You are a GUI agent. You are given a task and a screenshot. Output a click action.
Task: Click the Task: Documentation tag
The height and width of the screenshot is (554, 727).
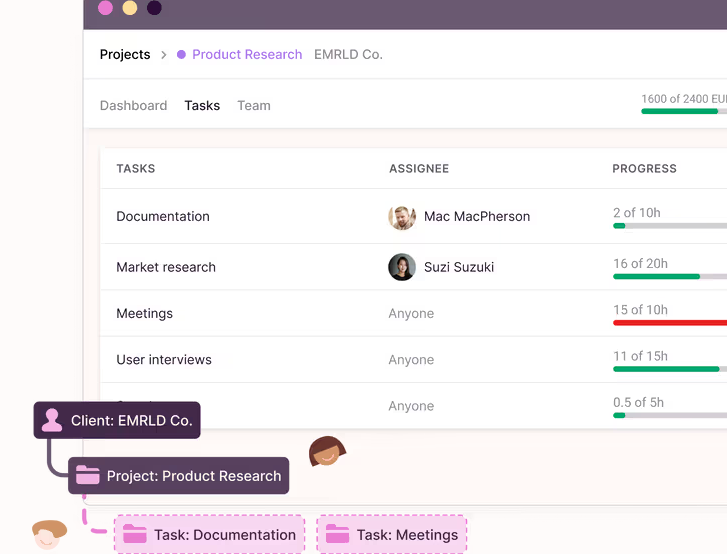(x=210, y=534)
